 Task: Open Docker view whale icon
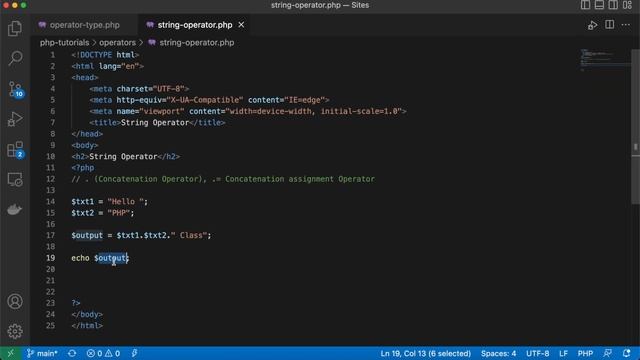tap(15, 209)
